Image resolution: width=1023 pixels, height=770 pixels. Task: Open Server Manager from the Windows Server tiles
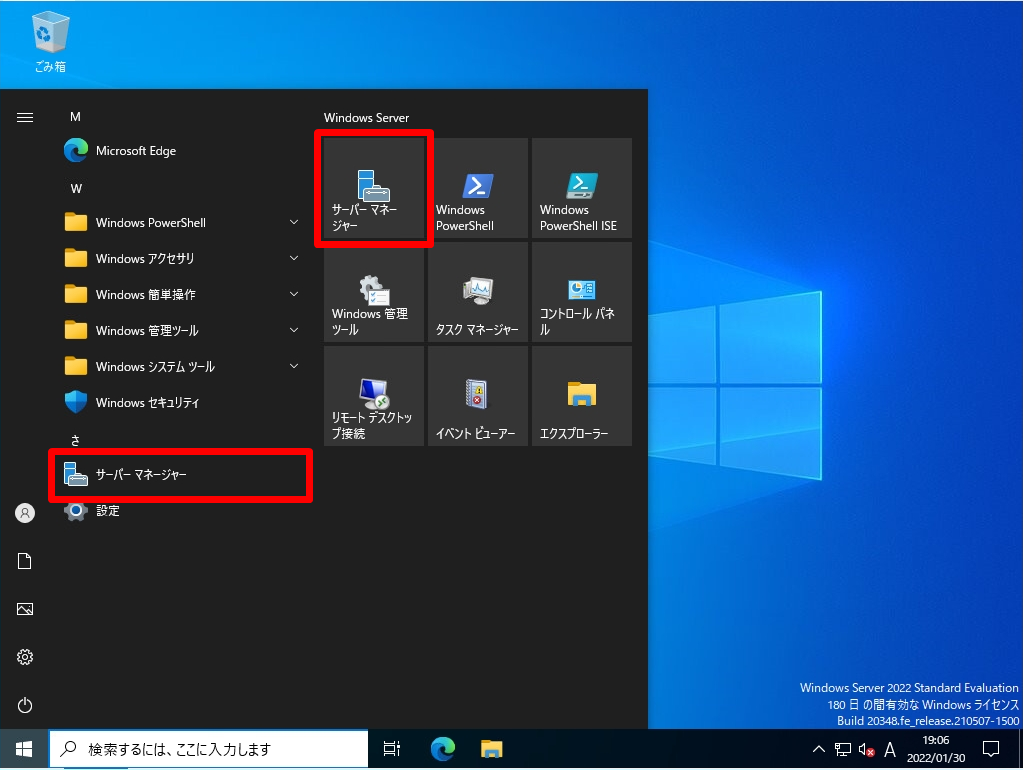pyautogui.click(x=373, y=188)
